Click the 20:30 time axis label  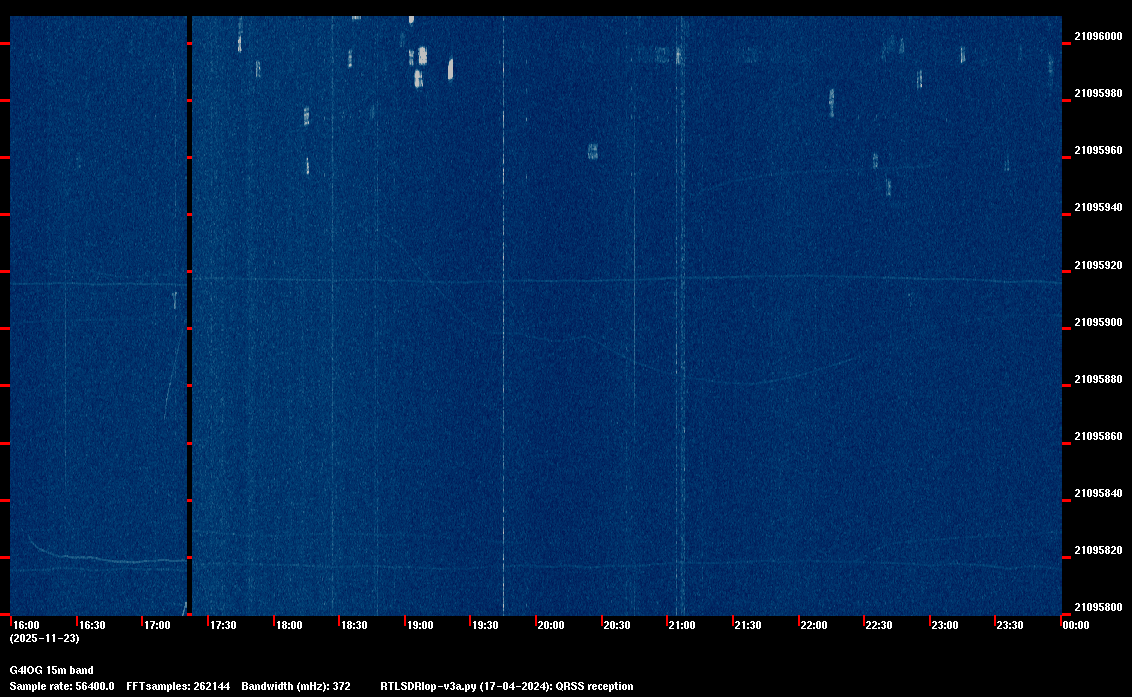(617, 625)
